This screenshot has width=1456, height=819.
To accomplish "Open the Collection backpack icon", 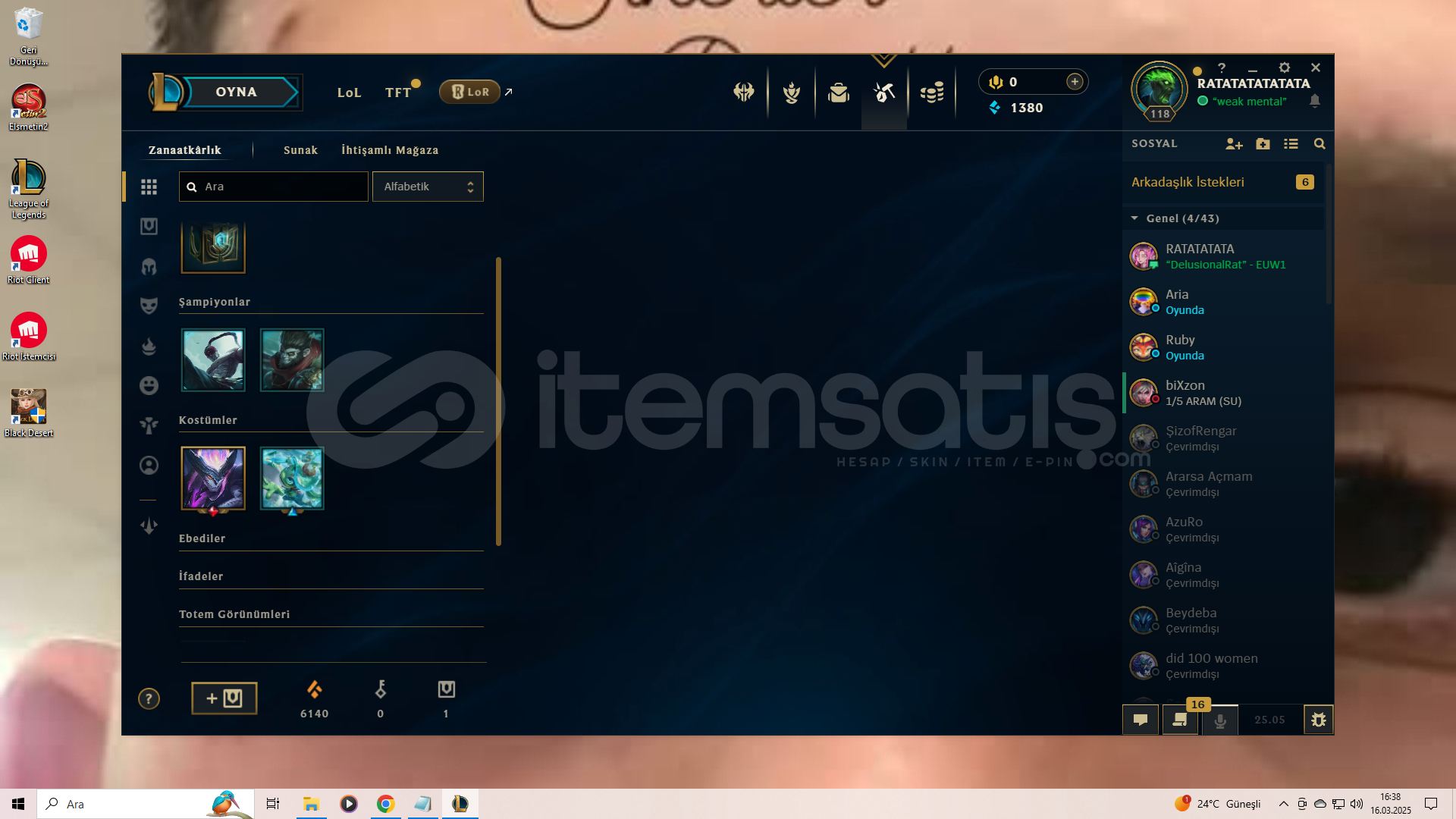I will 839,93.
